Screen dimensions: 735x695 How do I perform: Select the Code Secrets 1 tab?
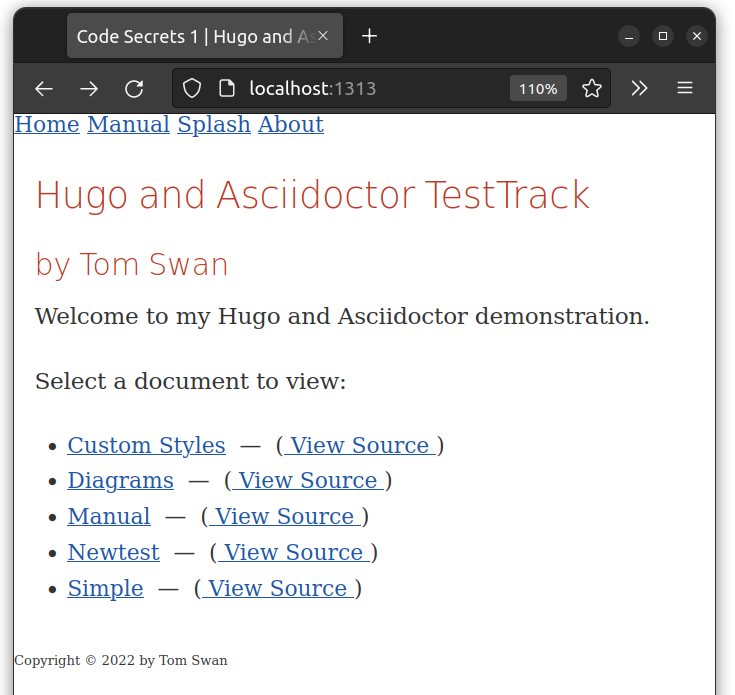pyautogui.click(x=205, y=36)
